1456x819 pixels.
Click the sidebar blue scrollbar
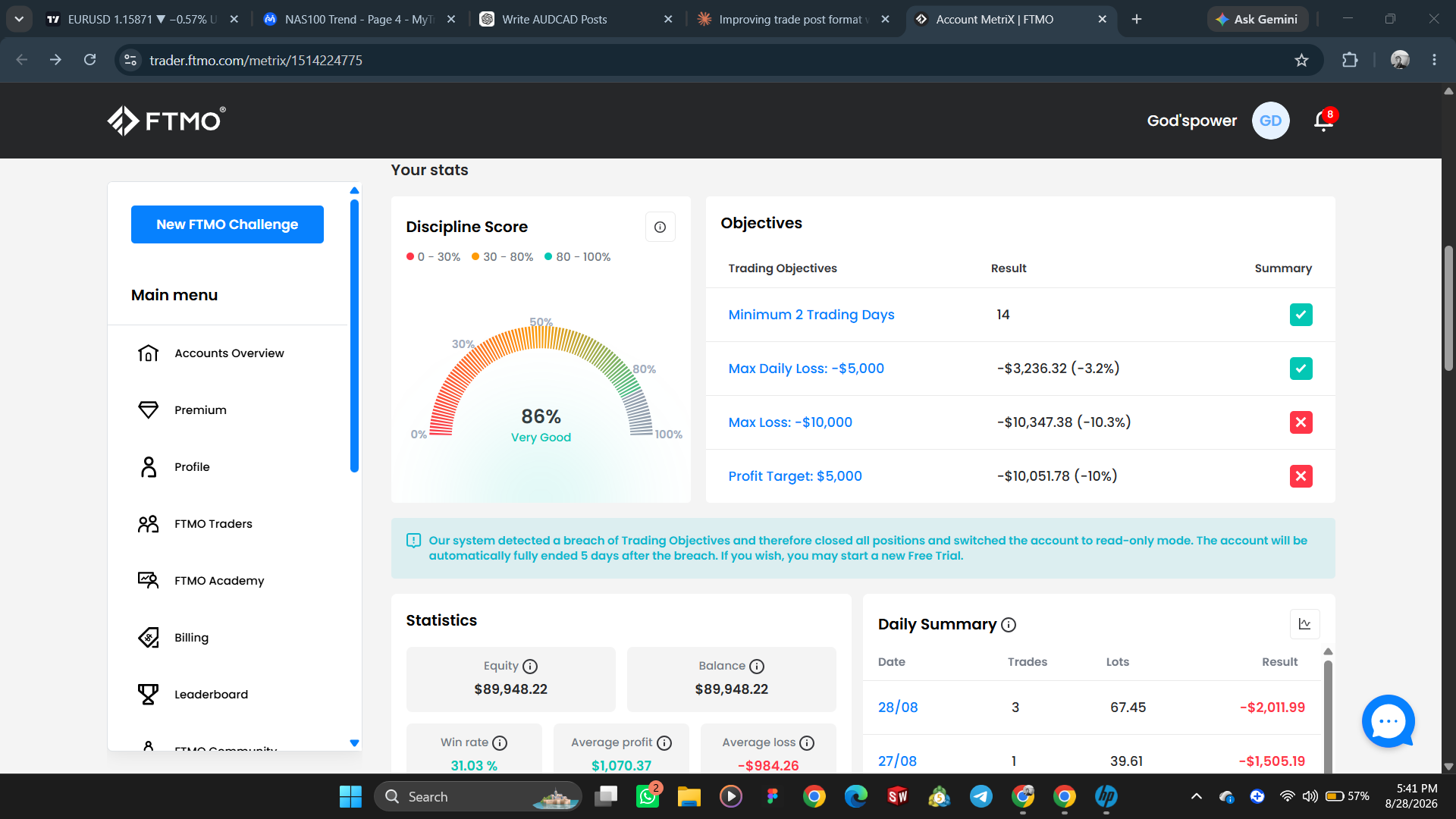354,336
